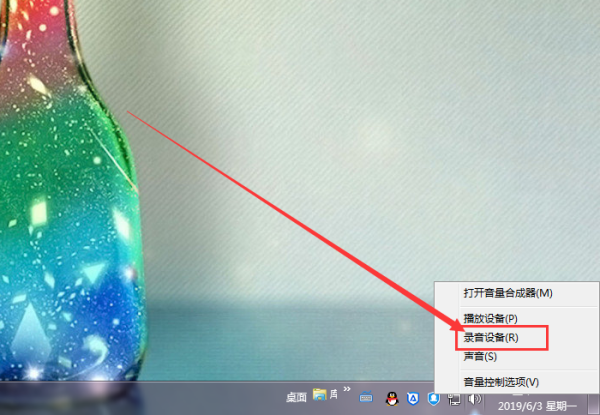Viewport: 600px width, 415px height.
Task: Open 声音(S) from the context menu
Action: pos(480,356)
